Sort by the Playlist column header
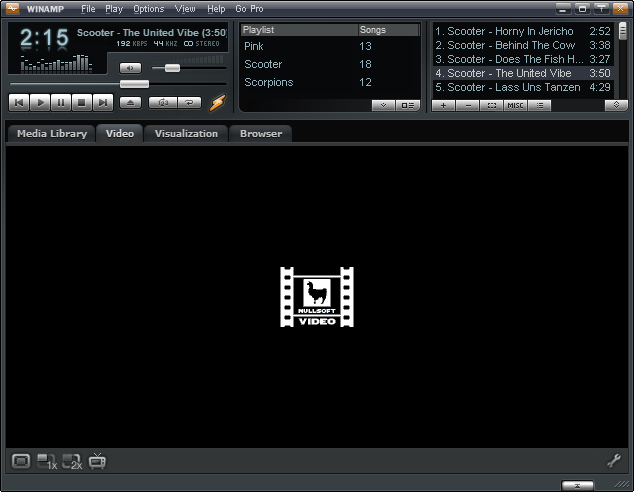This screenshot has height=492, width=634. tap(299, 30)
